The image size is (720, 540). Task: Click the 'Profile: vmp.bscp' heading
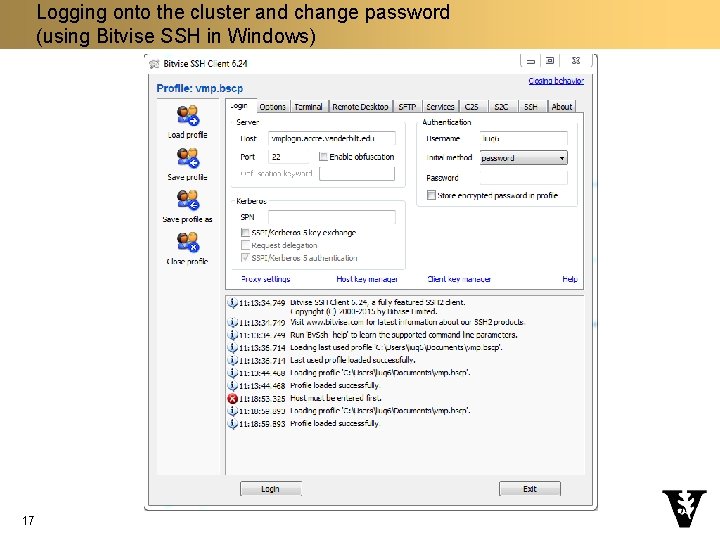200,88
